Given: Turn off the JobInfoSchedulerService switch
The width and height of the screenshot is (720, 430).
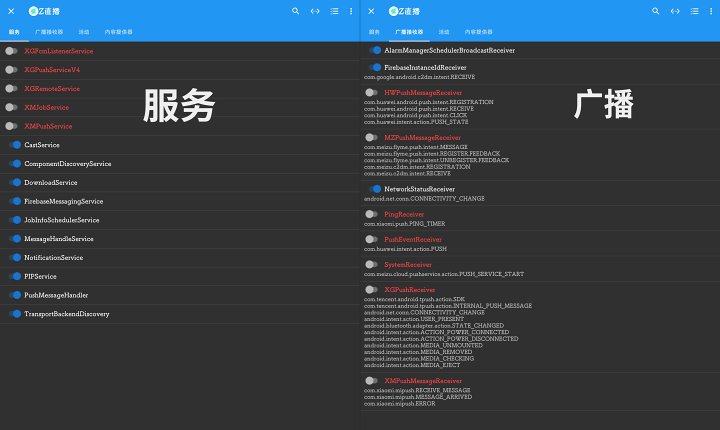Looking at the screenshot, I should point(15,220).
